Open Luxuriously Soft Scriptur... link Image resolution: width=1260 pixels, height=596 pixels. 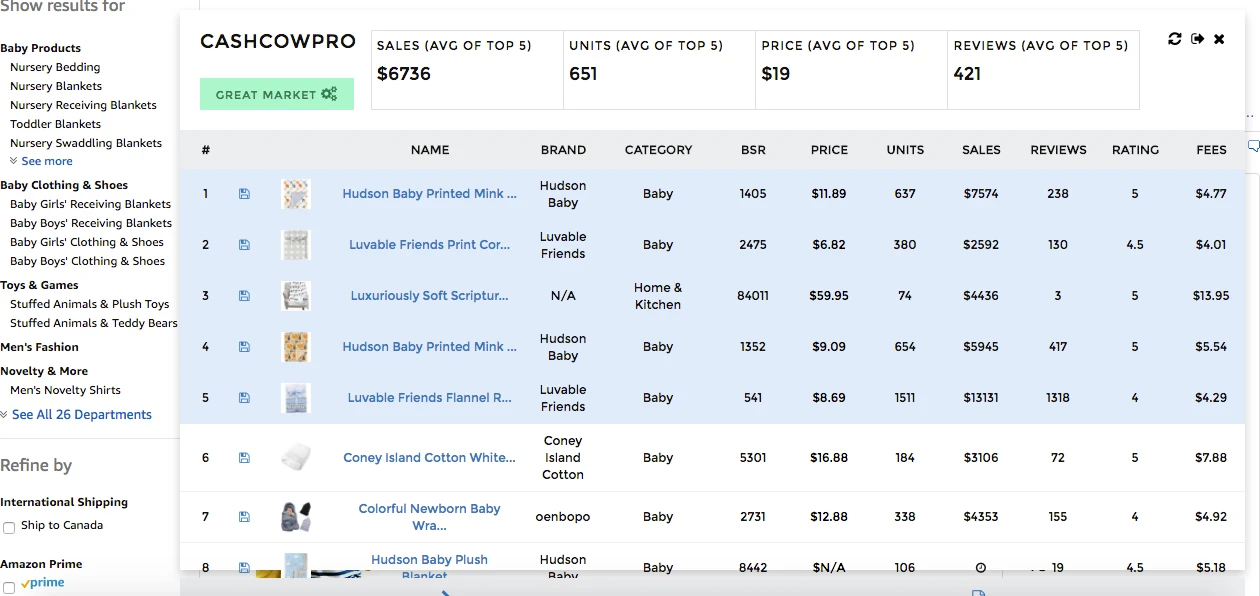(430, 296)
